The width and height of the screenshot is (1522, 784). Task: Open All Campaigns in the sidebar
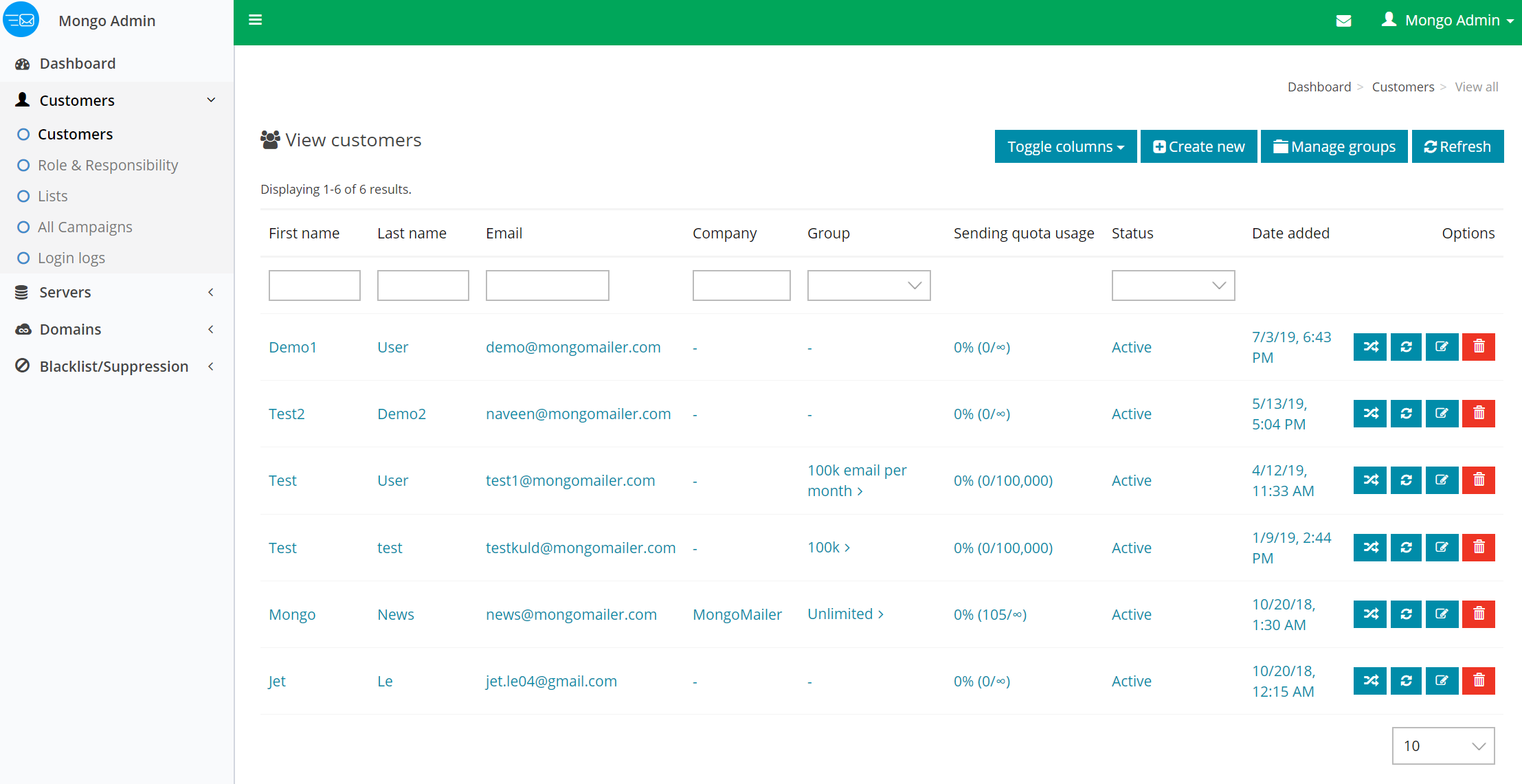coord(85,227)
